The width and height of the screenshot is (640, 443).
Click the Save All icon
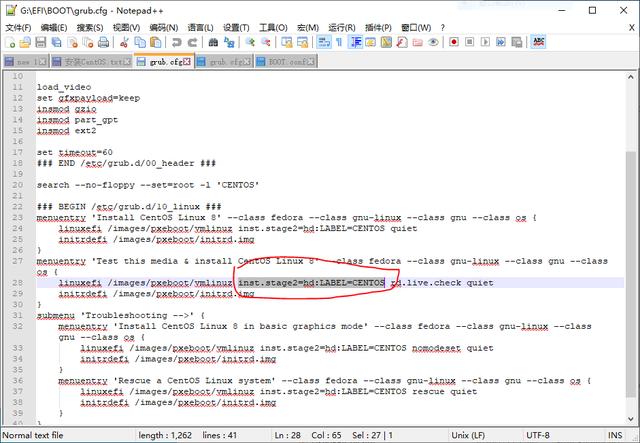click(x=56, y=42)
